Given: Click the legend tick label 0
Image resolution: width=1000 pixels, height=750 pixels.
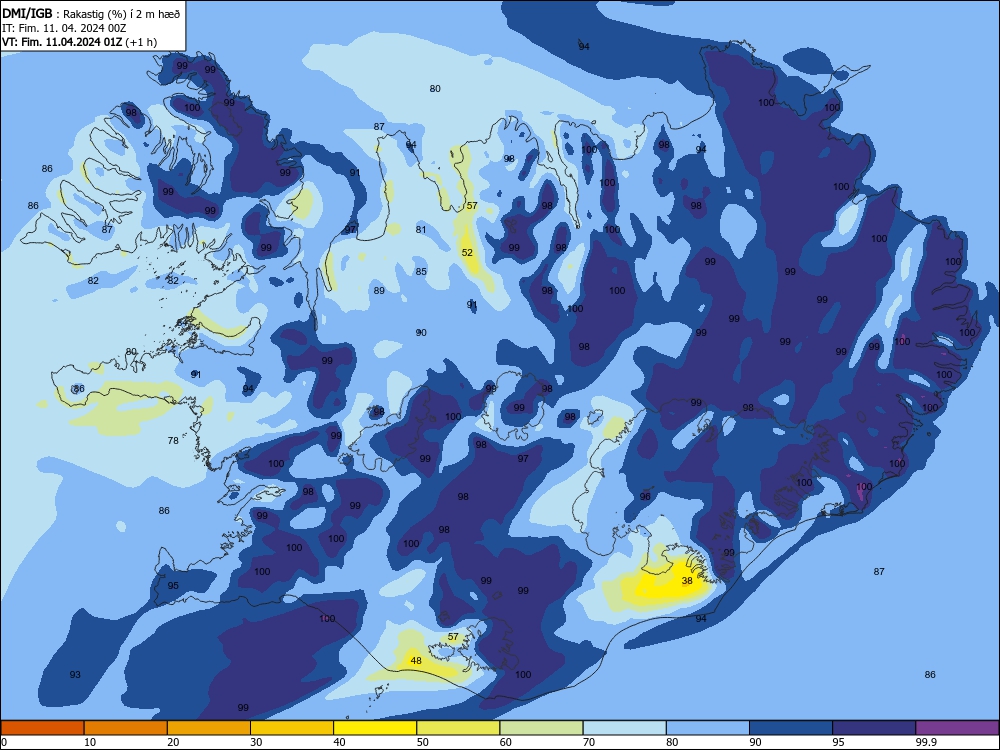Looking at the screenshot, I should click(x=4, y=742).
